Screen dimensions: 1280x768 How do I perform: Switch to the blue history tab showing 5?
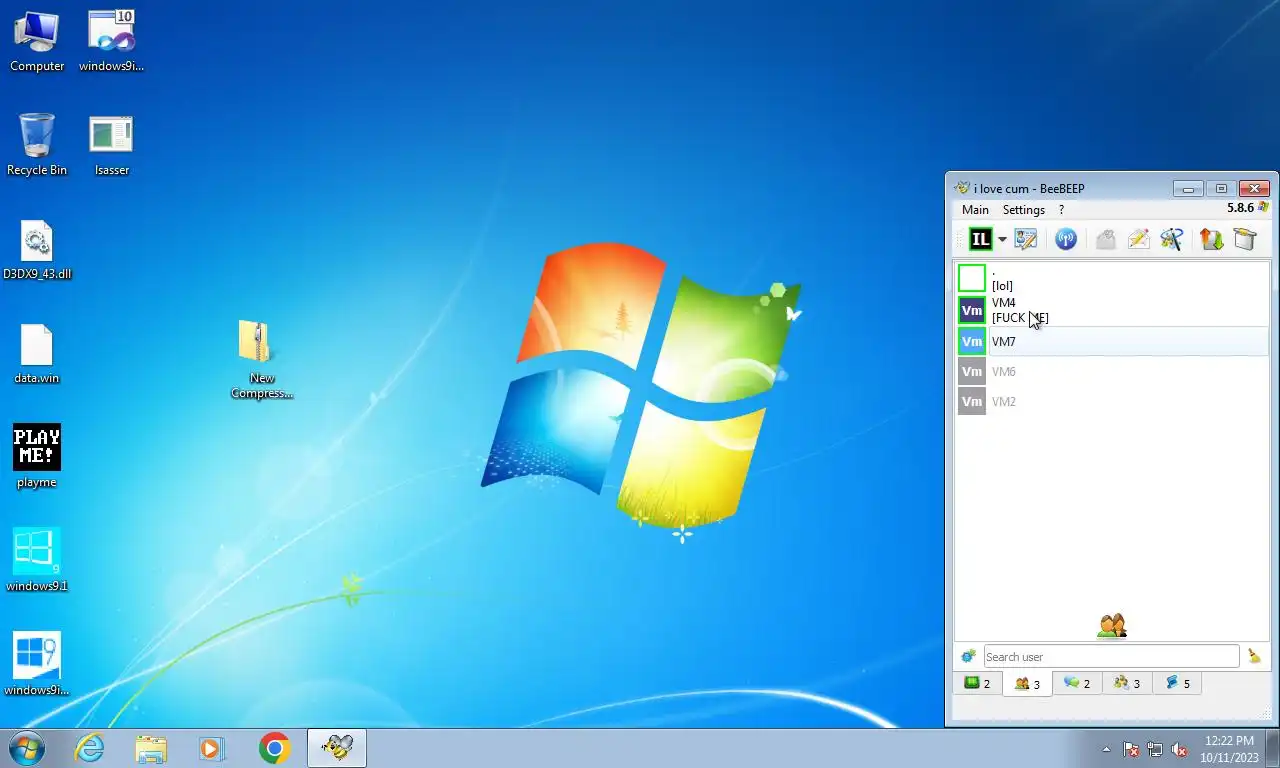pyautogui.click(x=1177, y=683)
